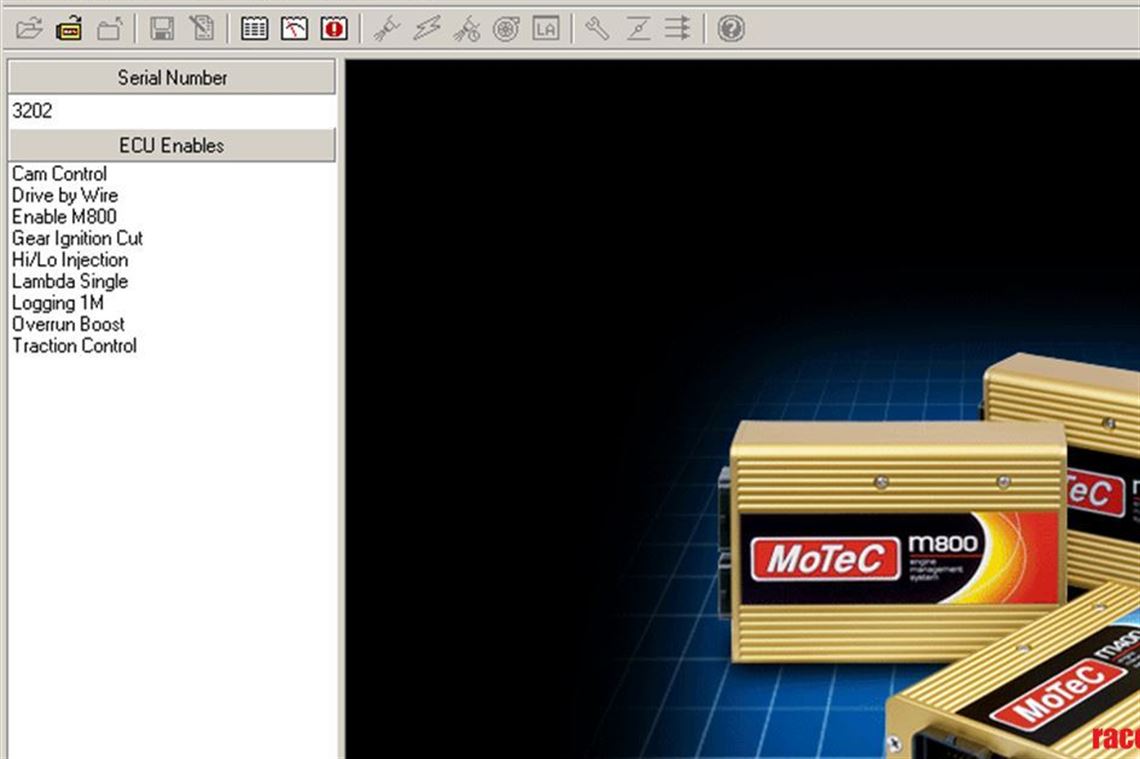1140x759 pixels.
Task: Click the Serial Number header
Action: [172, 77]
